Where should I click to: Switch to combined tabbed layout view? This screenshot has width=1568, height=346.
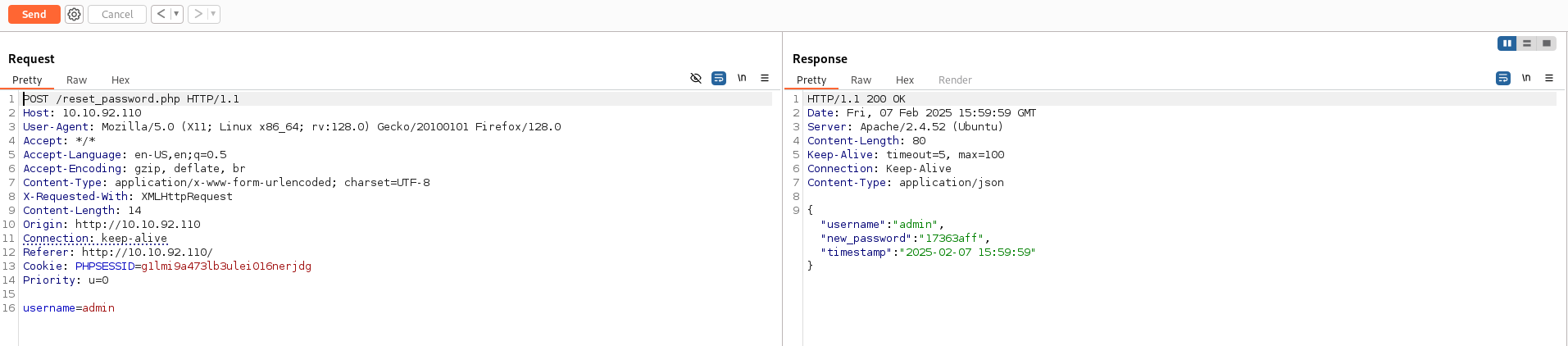pos(1547,43)
